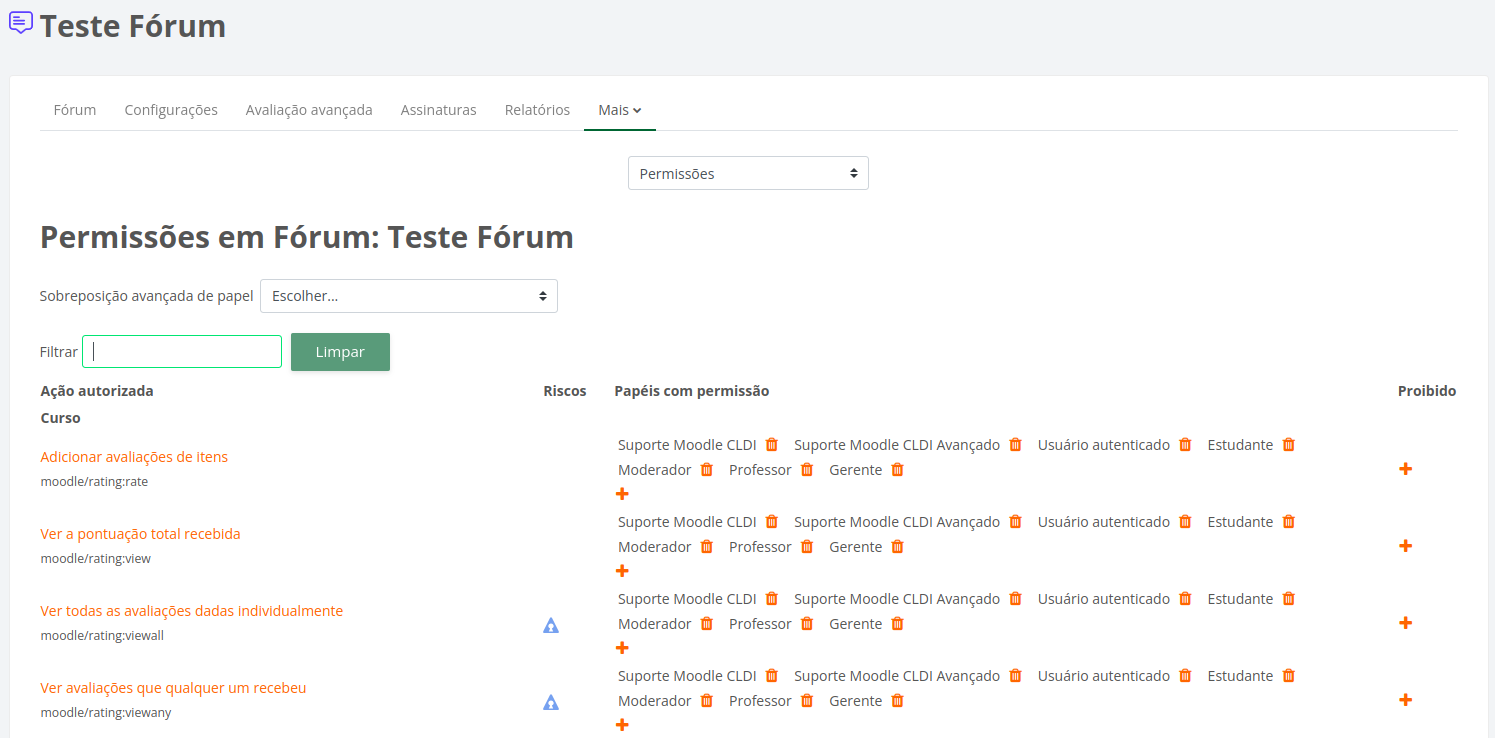The width and height of the screenshot is (1495, 738).
Task: Open the Permissões dropdown selector
Action: (x=748, y=173)
